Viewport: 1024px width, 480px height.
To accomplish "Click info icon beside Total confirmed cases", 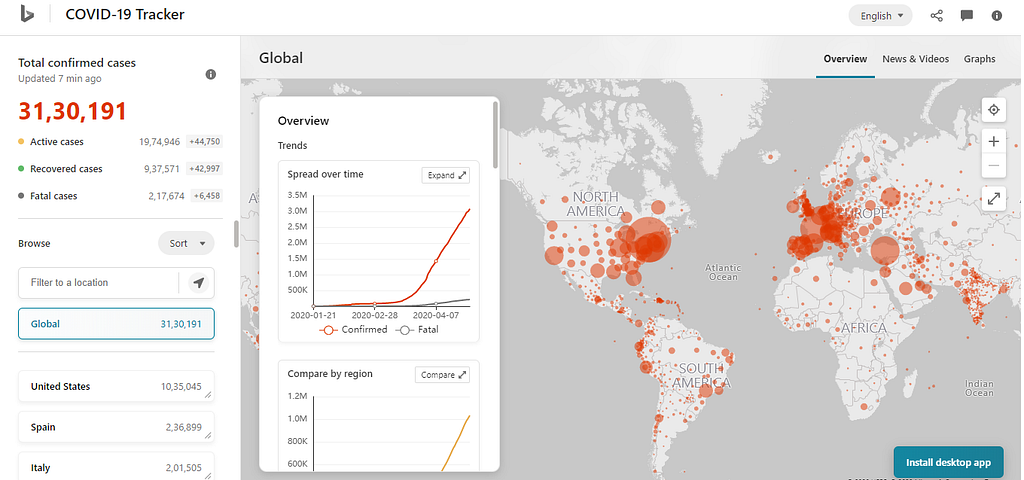I will (210, 74).
